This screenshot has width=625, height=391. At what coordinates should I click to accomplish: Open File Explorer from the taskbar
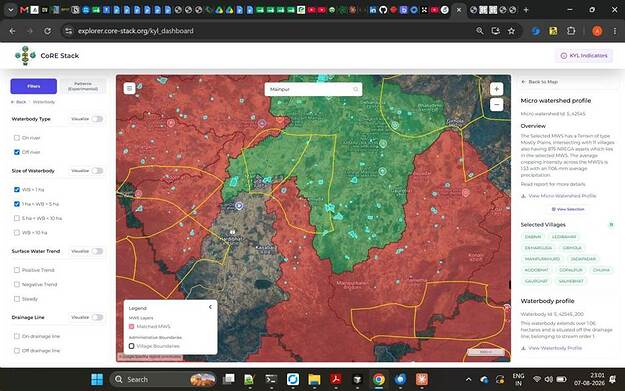[x=314, y=379]
